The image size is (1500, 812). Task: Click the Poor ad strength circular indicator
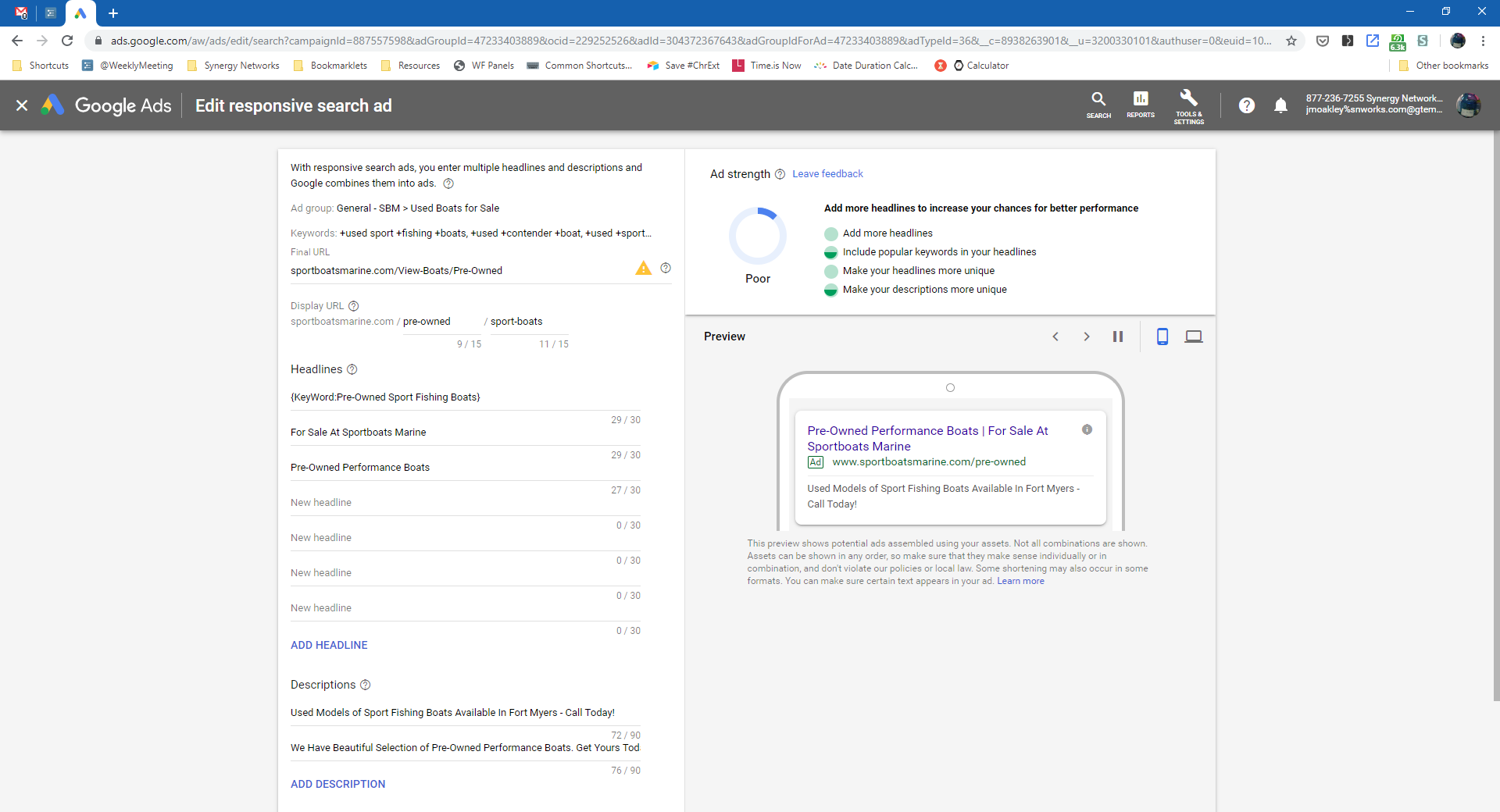[x=758, y=236]
